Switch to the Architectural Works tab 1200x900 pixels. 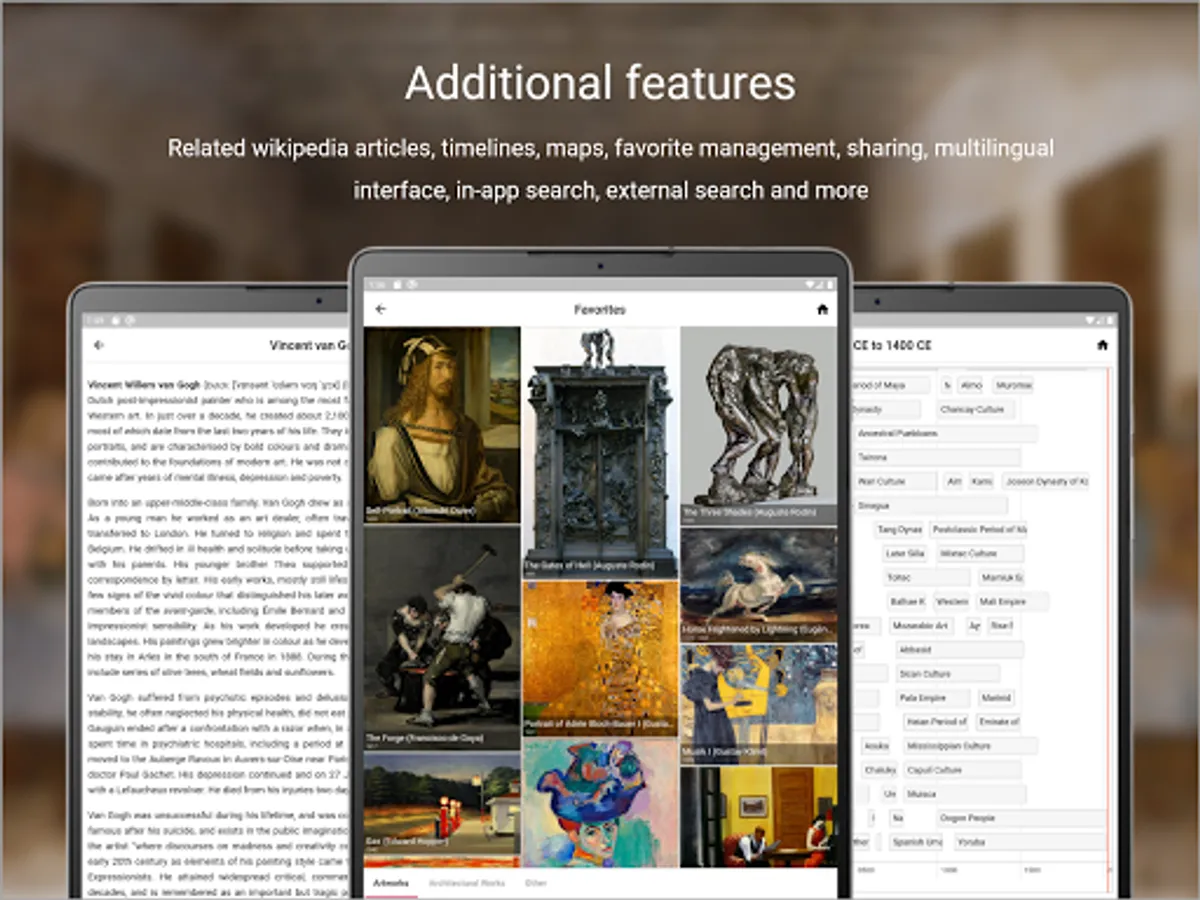[x=467, y=883]
